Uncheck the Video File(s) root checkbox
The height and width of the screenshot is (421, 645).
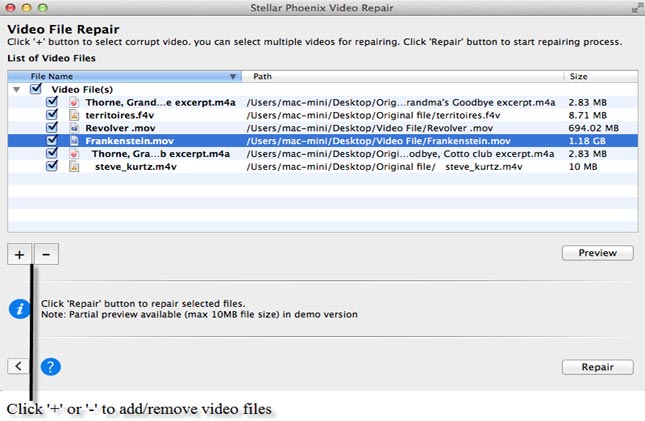tap(36, 88)
